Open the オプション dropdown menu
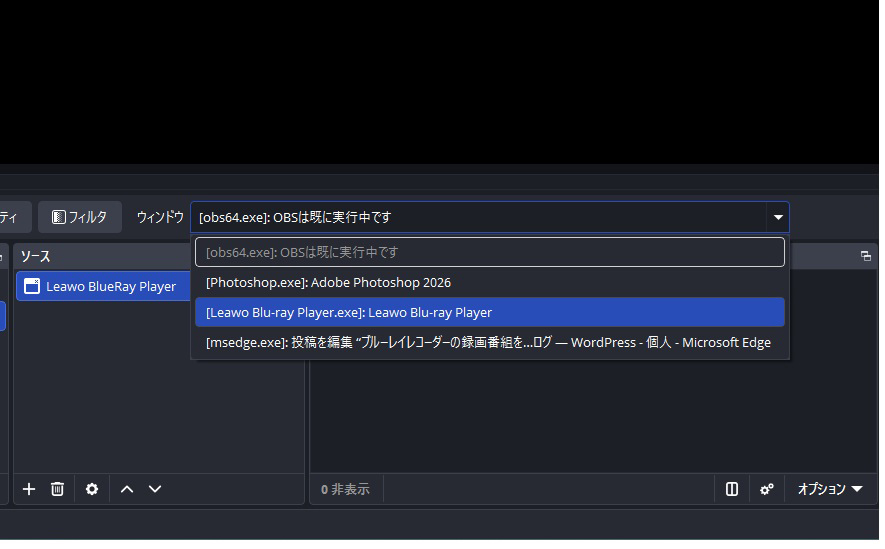The height and width of the screenshot is (549, 885). coord(830,489)
